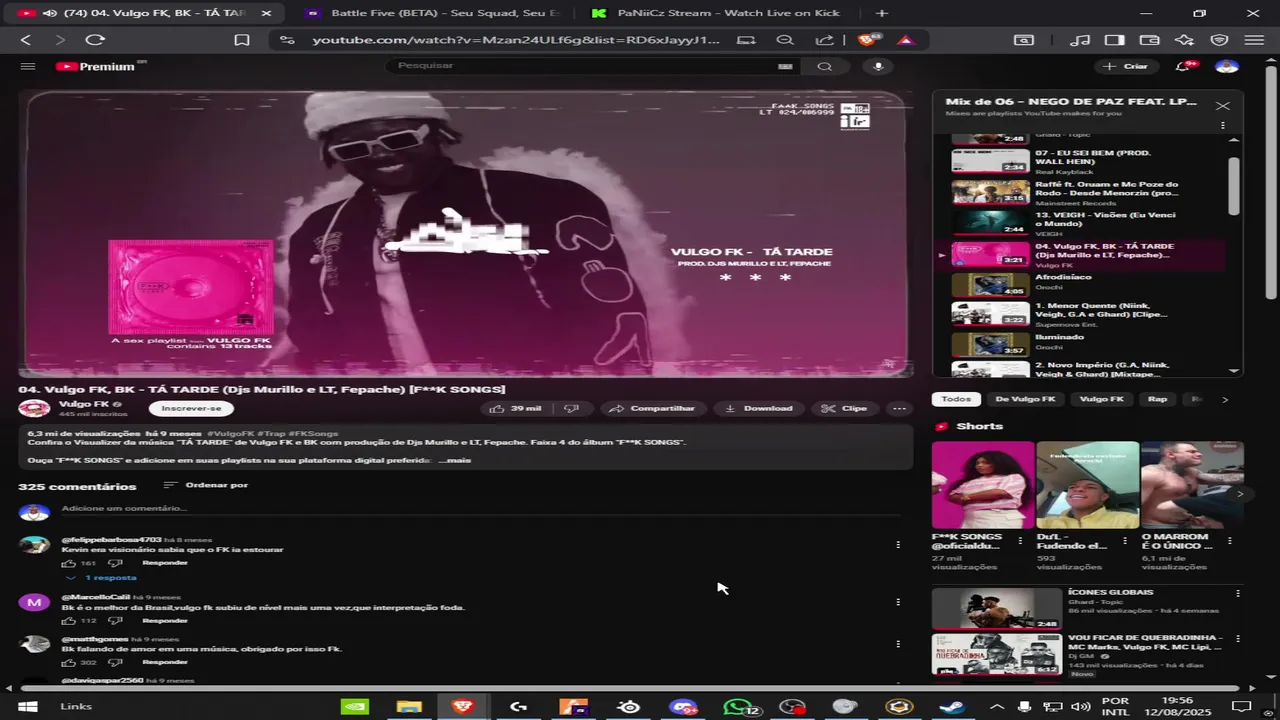Switch to Battle Five (BETA) tab

point(432,13)
